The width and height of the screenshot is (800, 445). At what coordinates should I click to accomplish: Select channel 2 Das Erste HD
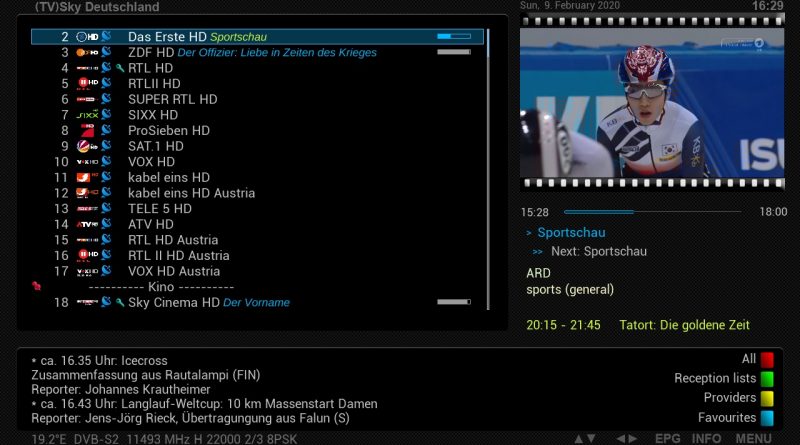click(x=257, y=37)
